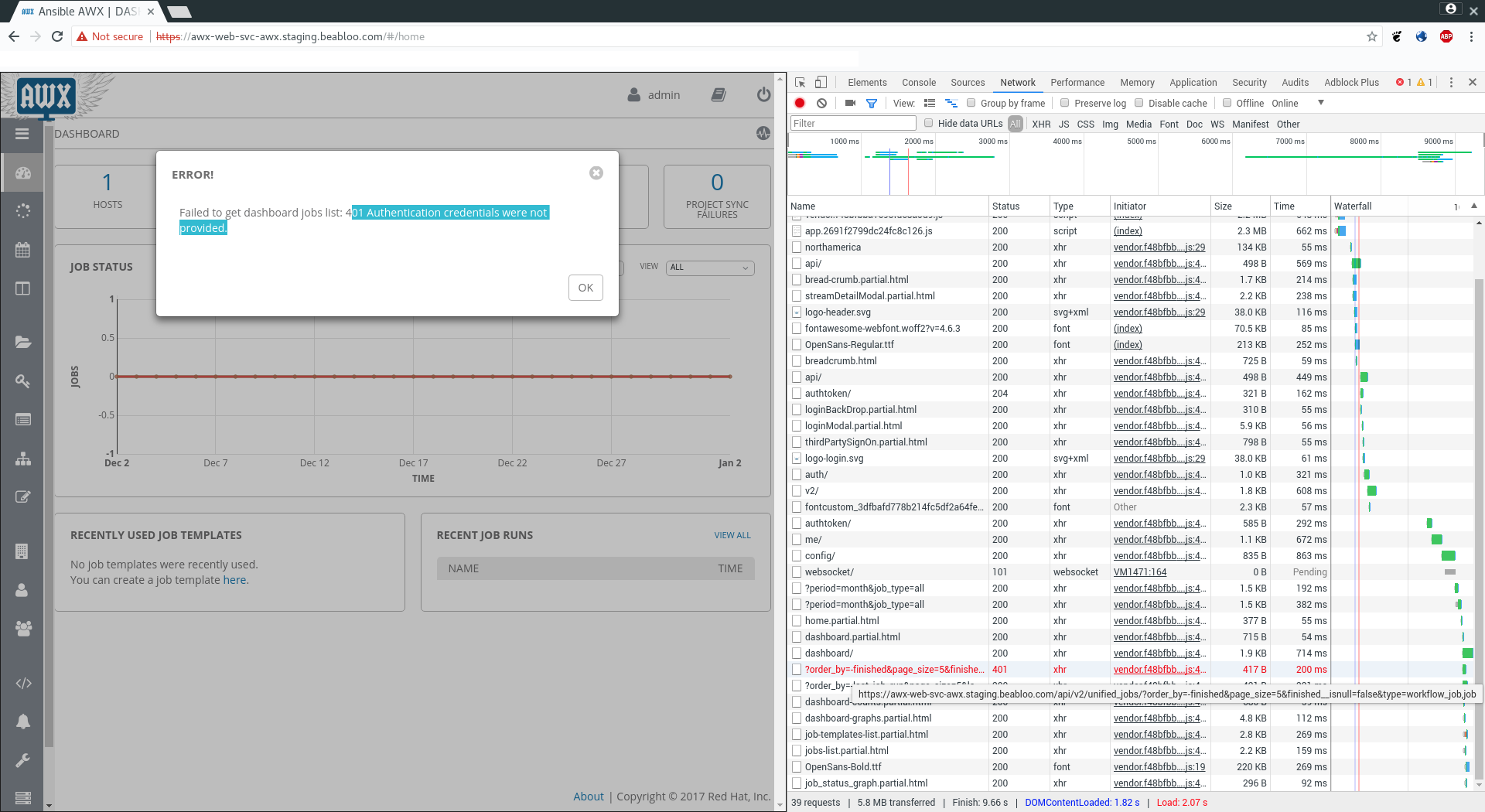Select the XHR request filter tab
The image size is (1485, 812).
(x=1041, y=124)
